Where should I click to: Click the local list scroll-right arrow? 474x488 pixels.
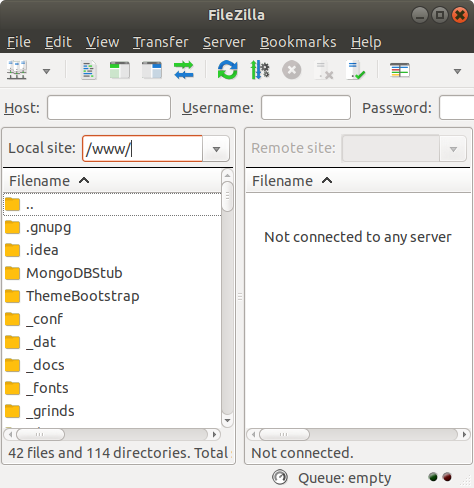(x=214, y=434)
